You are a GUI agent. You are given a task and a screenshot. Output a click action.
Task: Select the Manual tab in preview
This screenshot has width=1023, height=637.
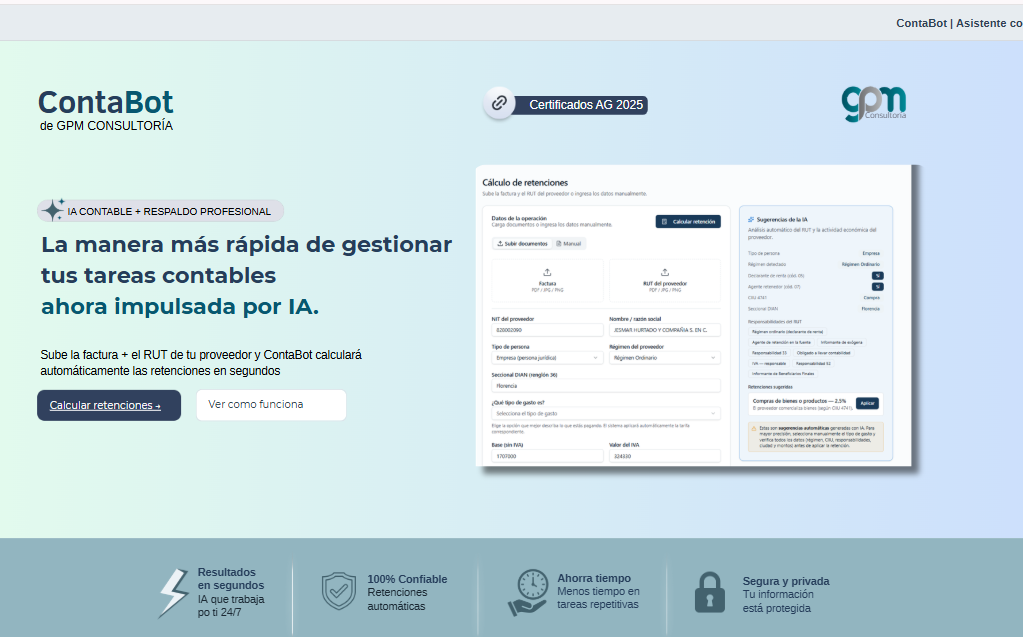click(569, 243)
